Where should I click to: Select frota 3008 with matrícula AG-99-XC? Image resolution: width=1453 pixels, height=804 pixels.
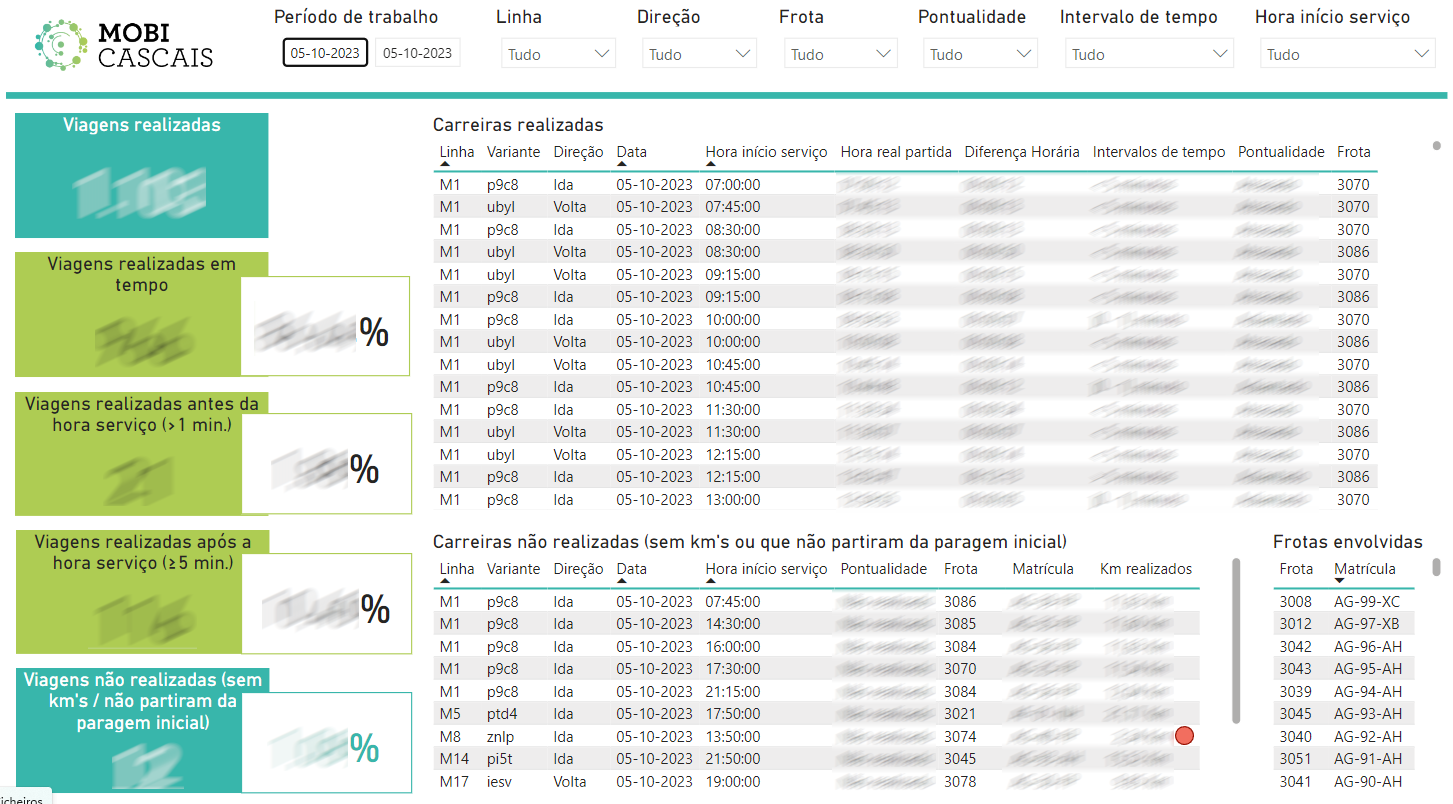click(1330, 600)
